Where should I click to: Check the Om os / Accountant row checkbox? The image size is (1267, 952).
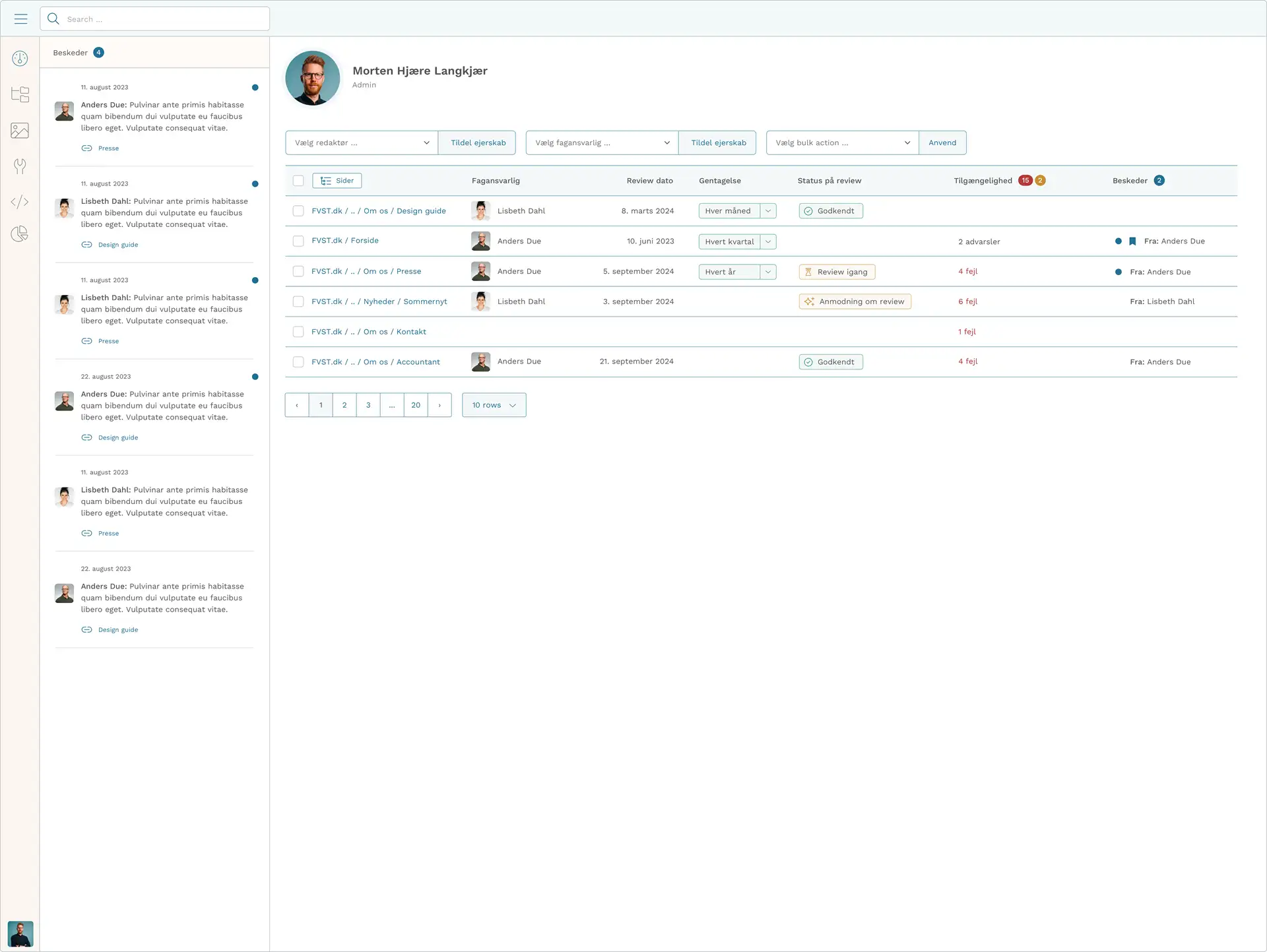point(298,362)
